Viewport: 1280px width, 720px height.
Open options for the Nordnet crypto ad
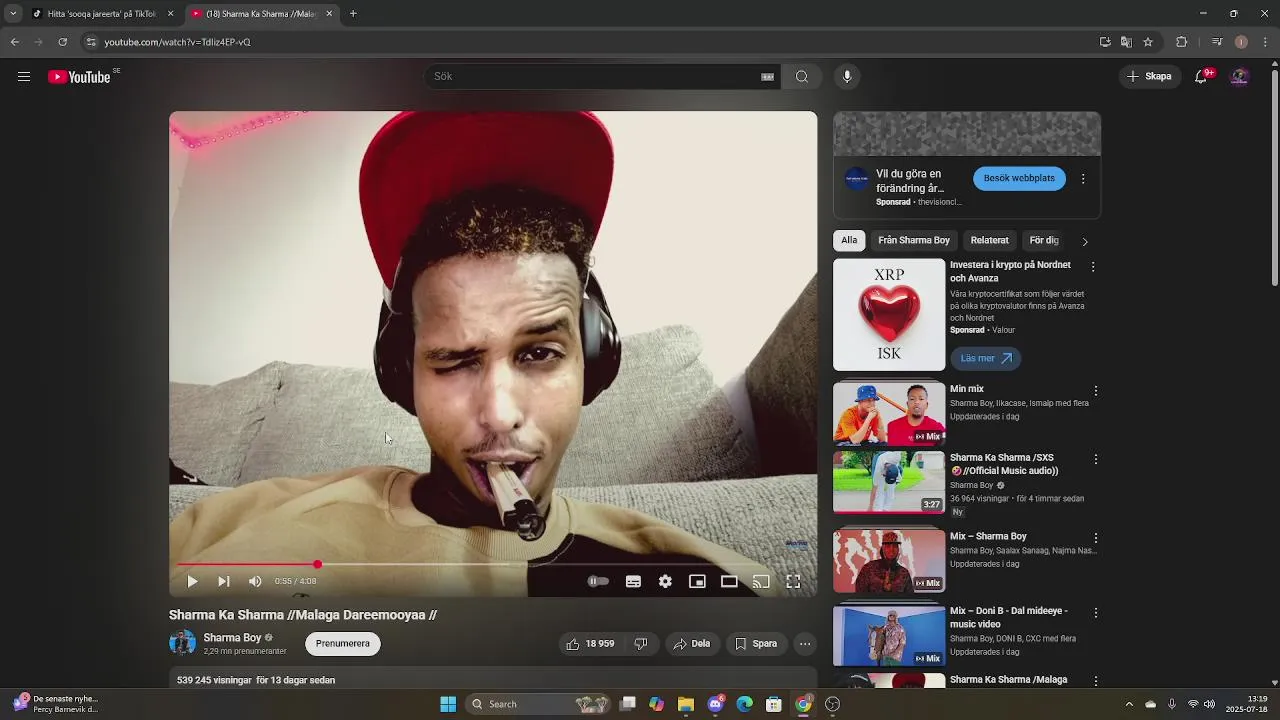(1093, 267)
